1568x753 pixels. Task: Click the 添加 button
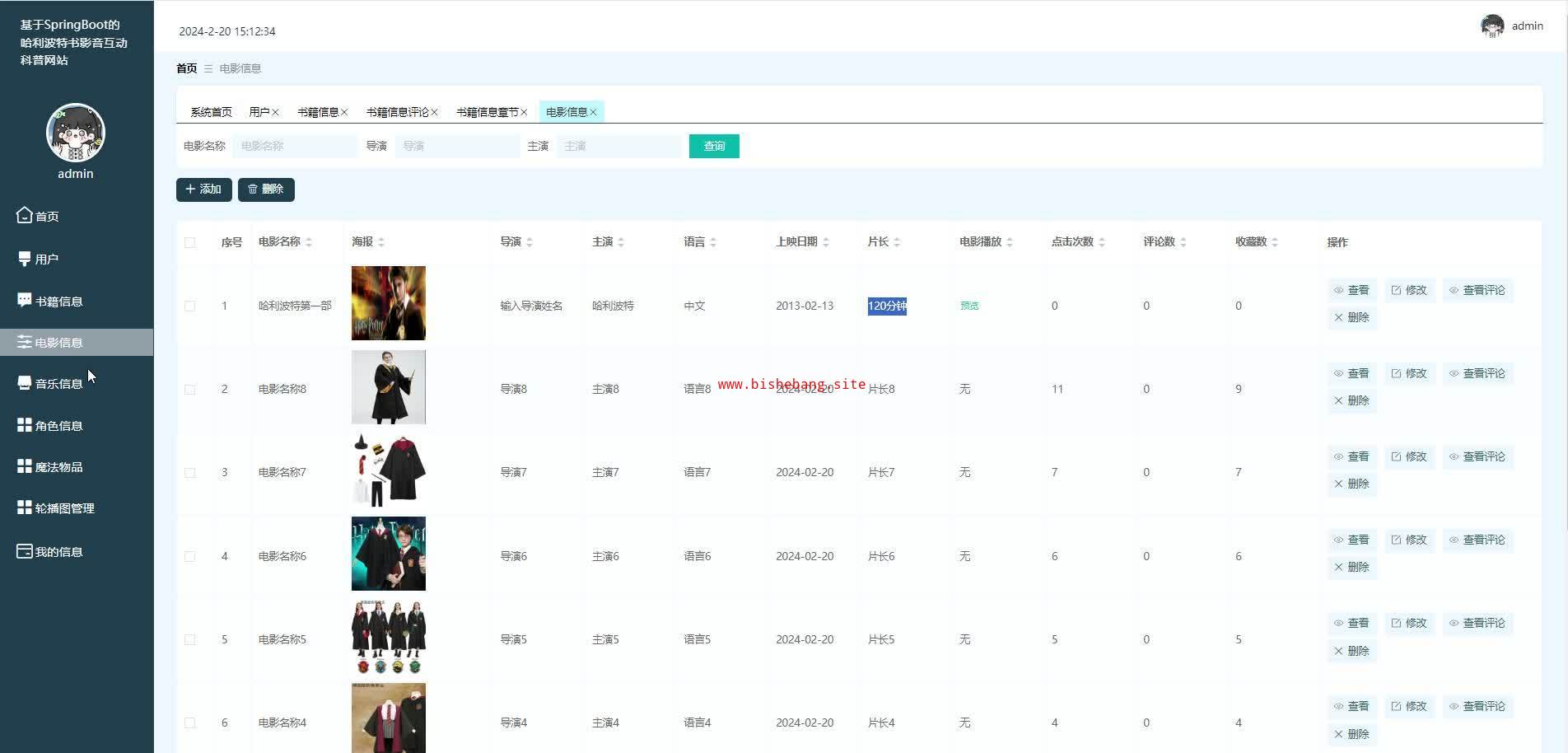pyautogui.click(x=203, y=189)
